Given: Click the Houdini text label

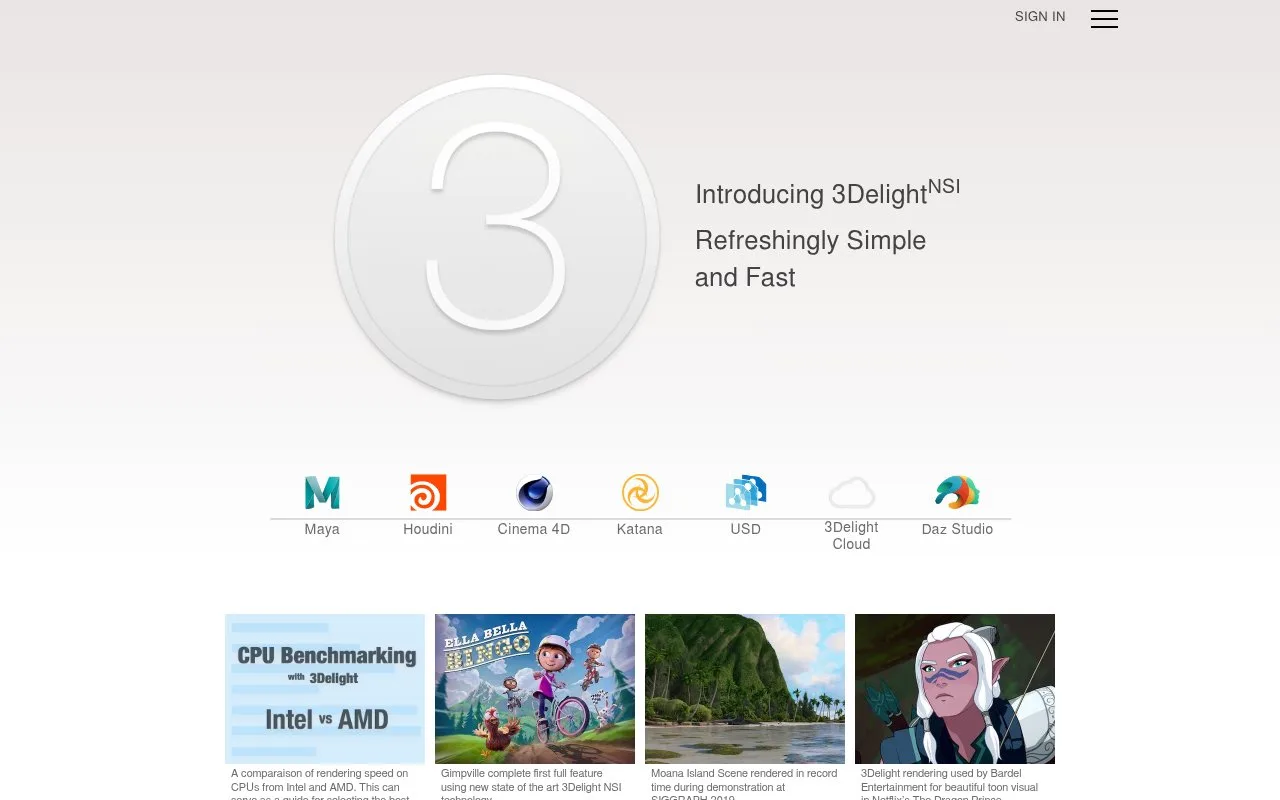Looking at the screenshot, I should pyautogui.click(x=428, y=529).
